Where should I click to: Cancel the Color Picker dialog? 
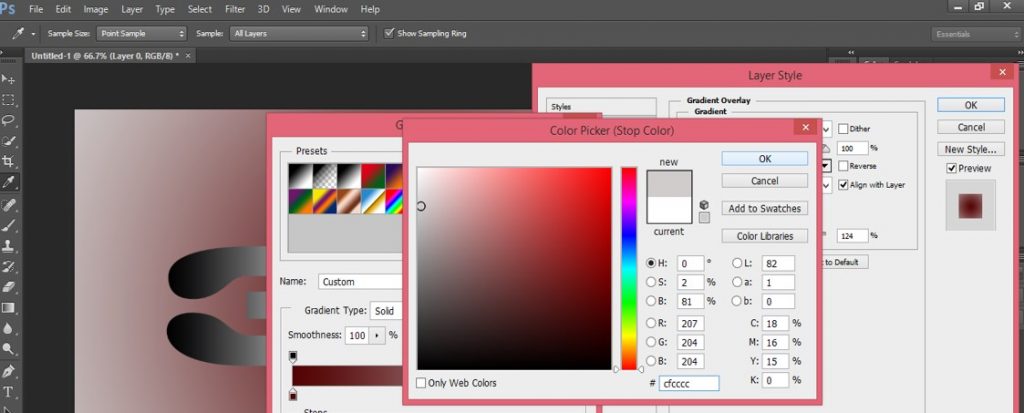click(x=765, y=181)
